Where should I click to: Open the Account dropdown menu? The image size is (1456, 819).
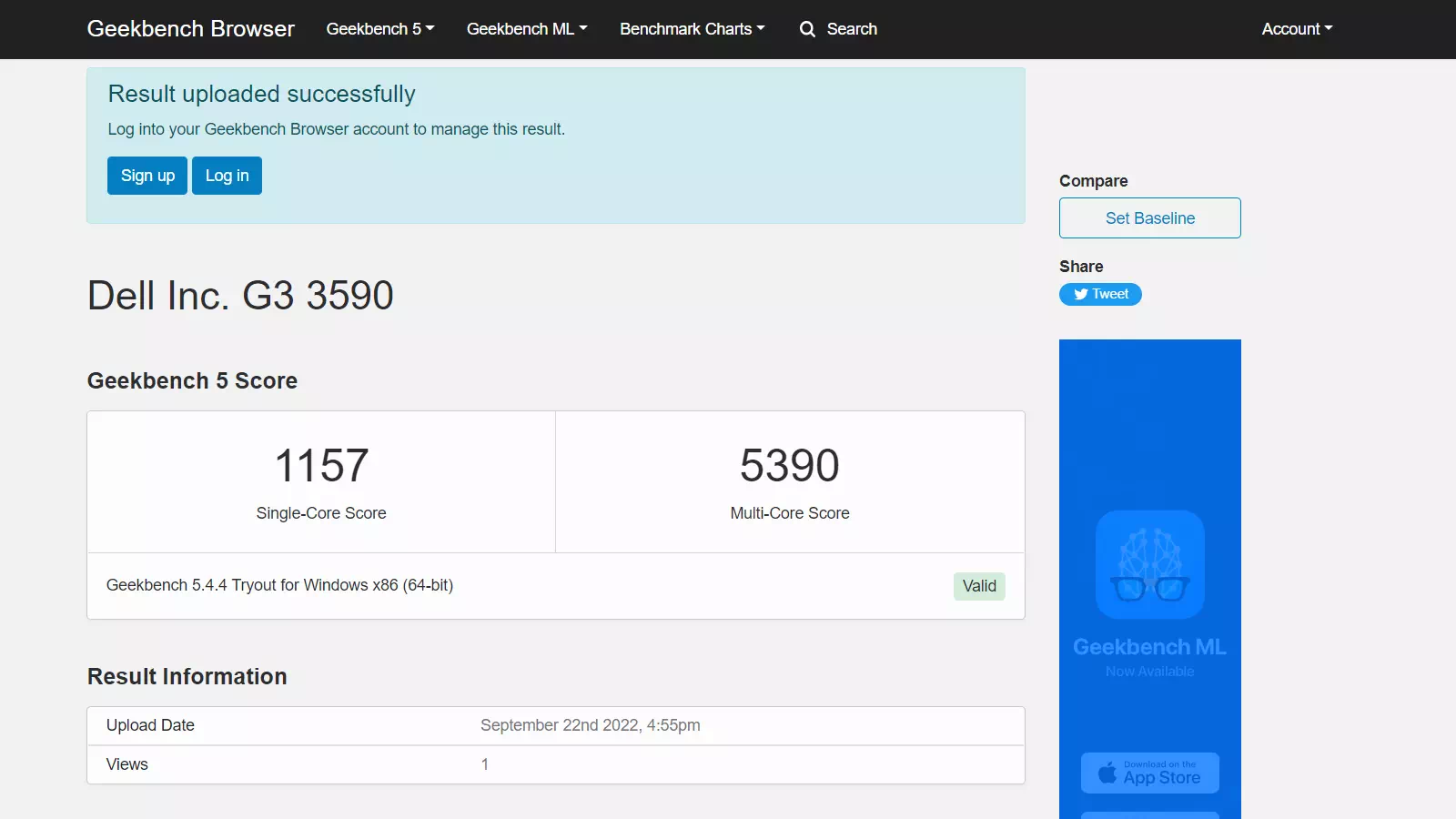[1296, 28]
